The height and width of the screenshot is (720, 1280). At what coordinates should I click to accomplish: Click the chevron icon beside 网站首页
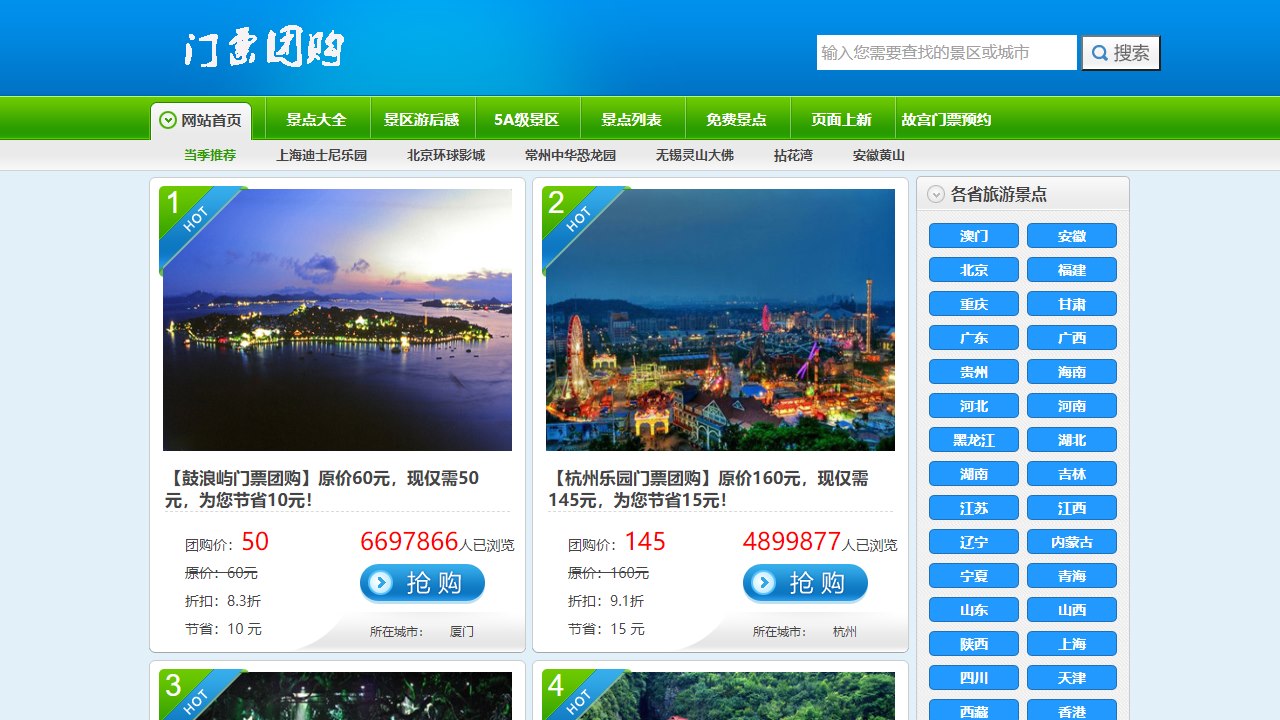pyautogui.click(x=168, y=121)
